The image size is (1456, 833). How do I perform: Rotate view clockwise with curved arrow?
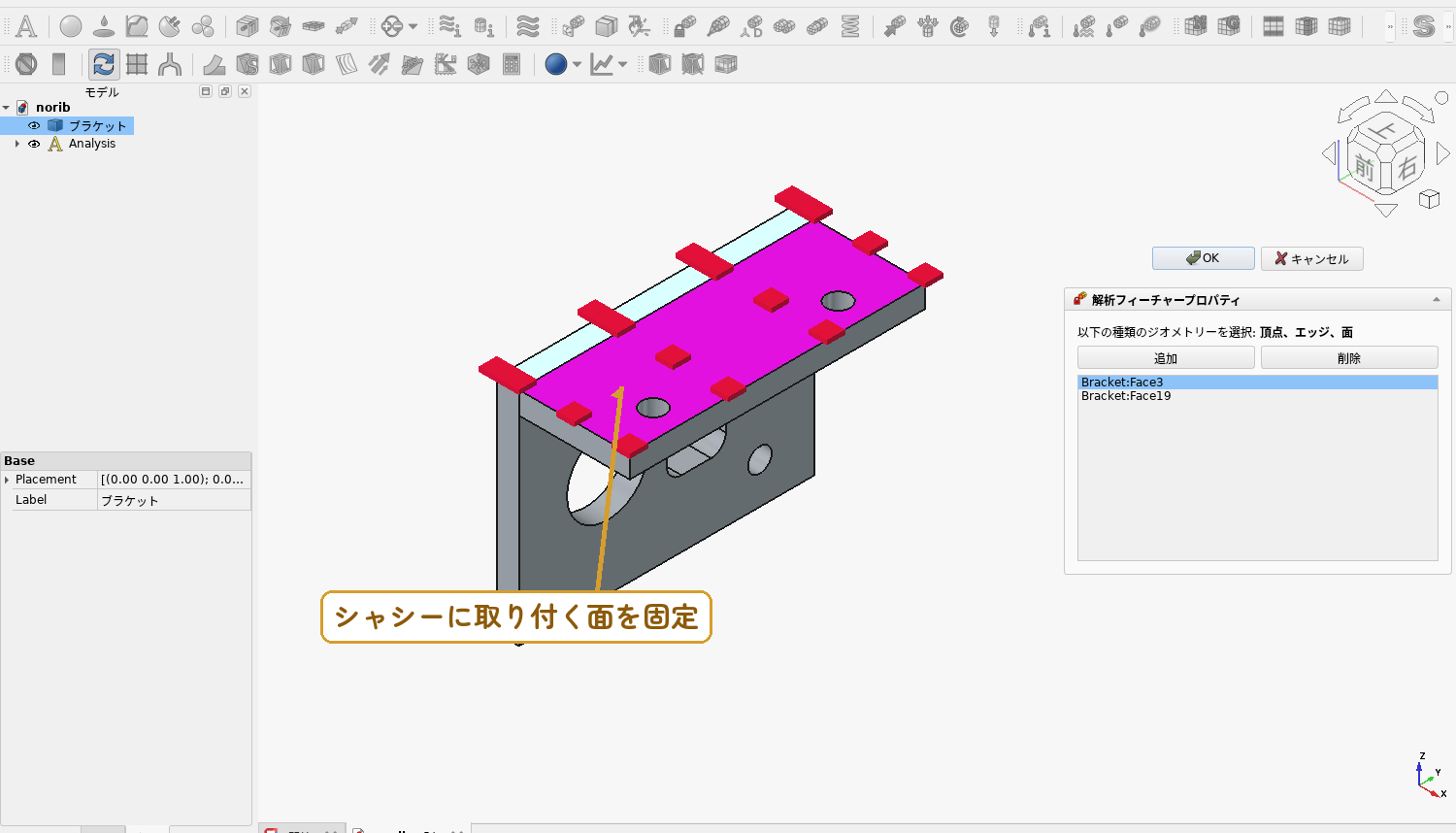tap(1419, 107)
